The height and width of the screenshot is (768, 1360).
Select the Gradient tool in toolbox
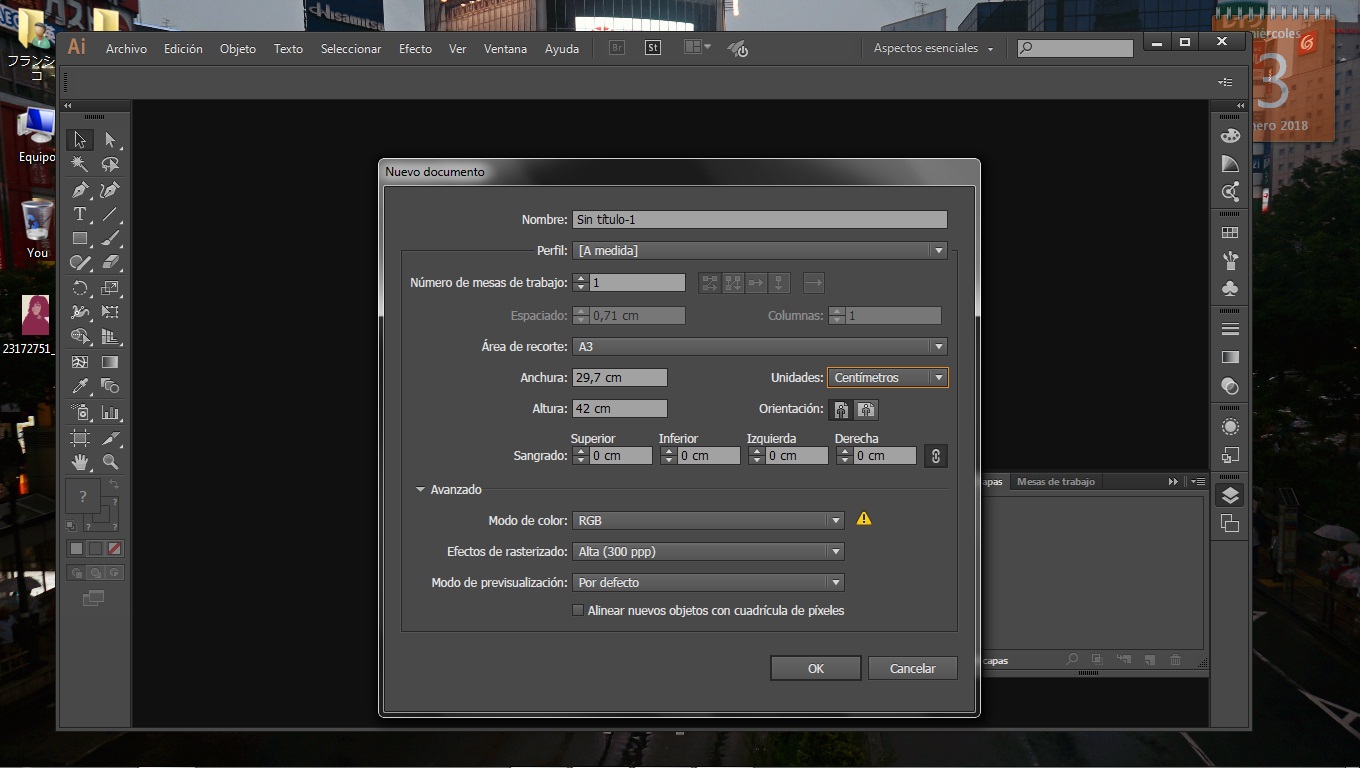click(x=110, y=362)
